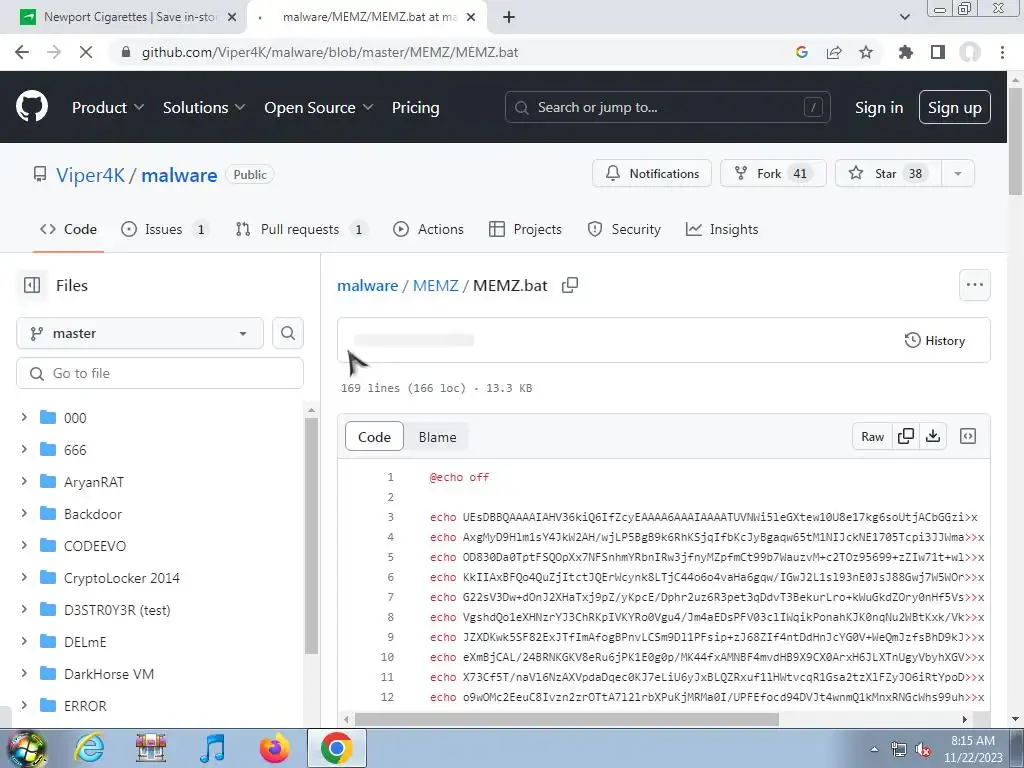Click the file search magnifier icon
Viewport: 1024px width, 768px height.
click(287, 333)
